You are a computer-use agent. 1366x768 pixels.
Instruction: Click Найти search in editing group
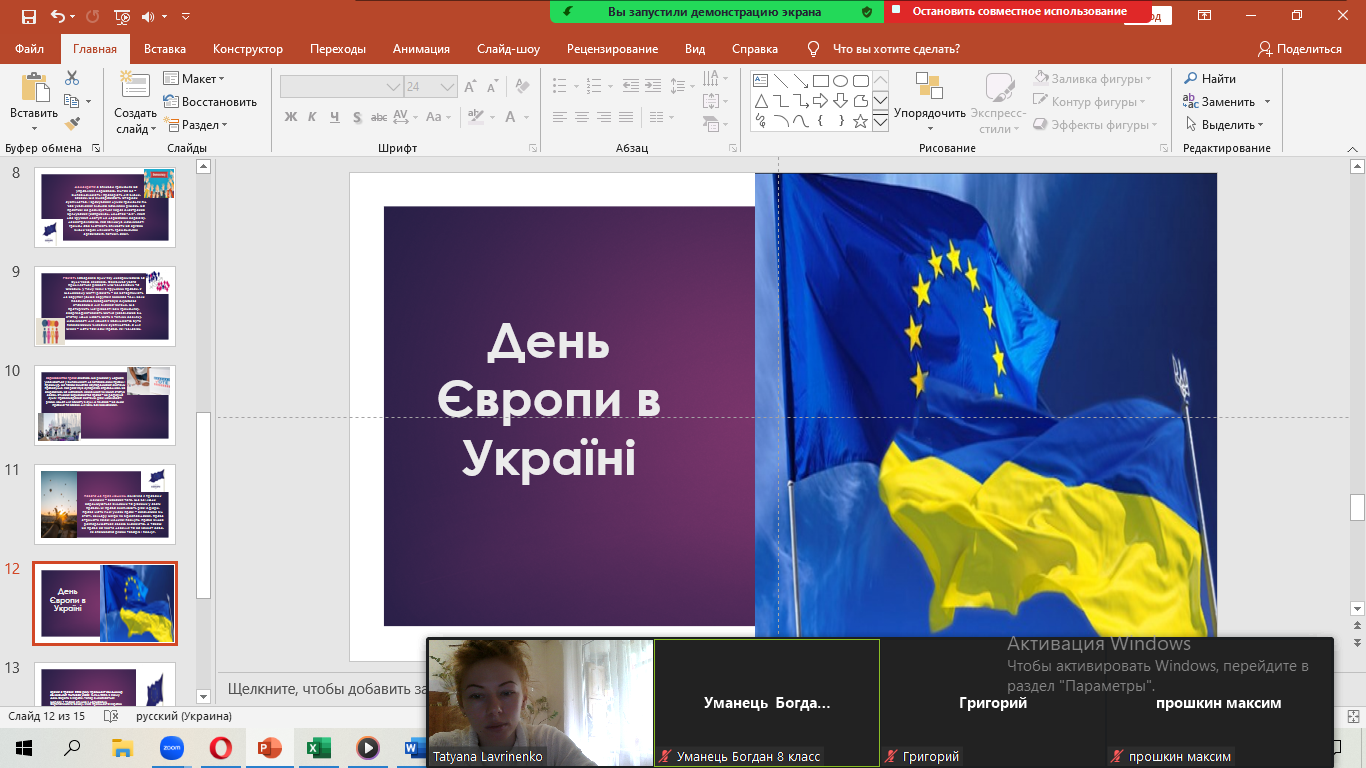(1210, 78)
